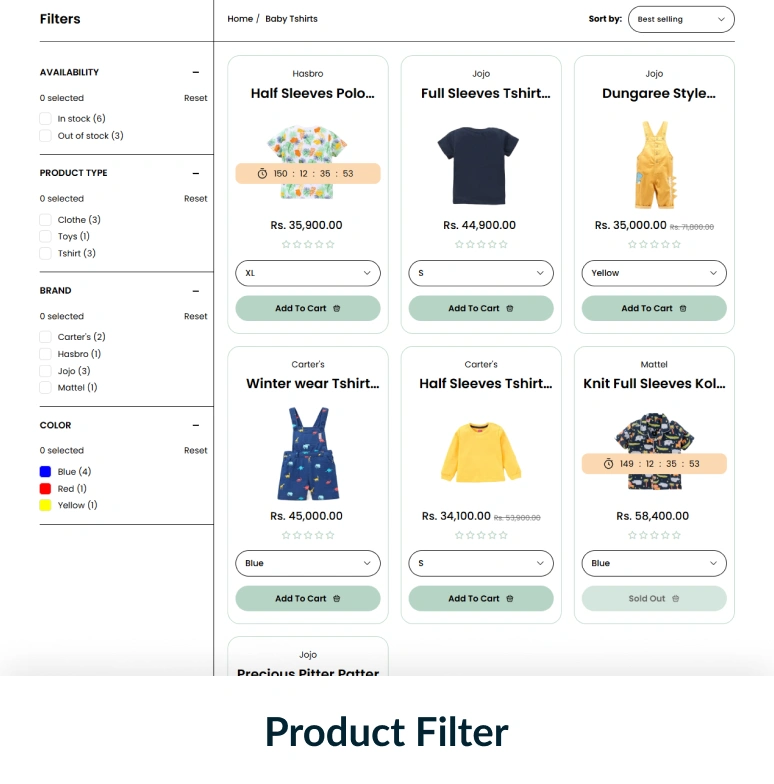Reset the Brand filter selection
Viewport: 774px width, 784px height.
[x=196, y=316]
